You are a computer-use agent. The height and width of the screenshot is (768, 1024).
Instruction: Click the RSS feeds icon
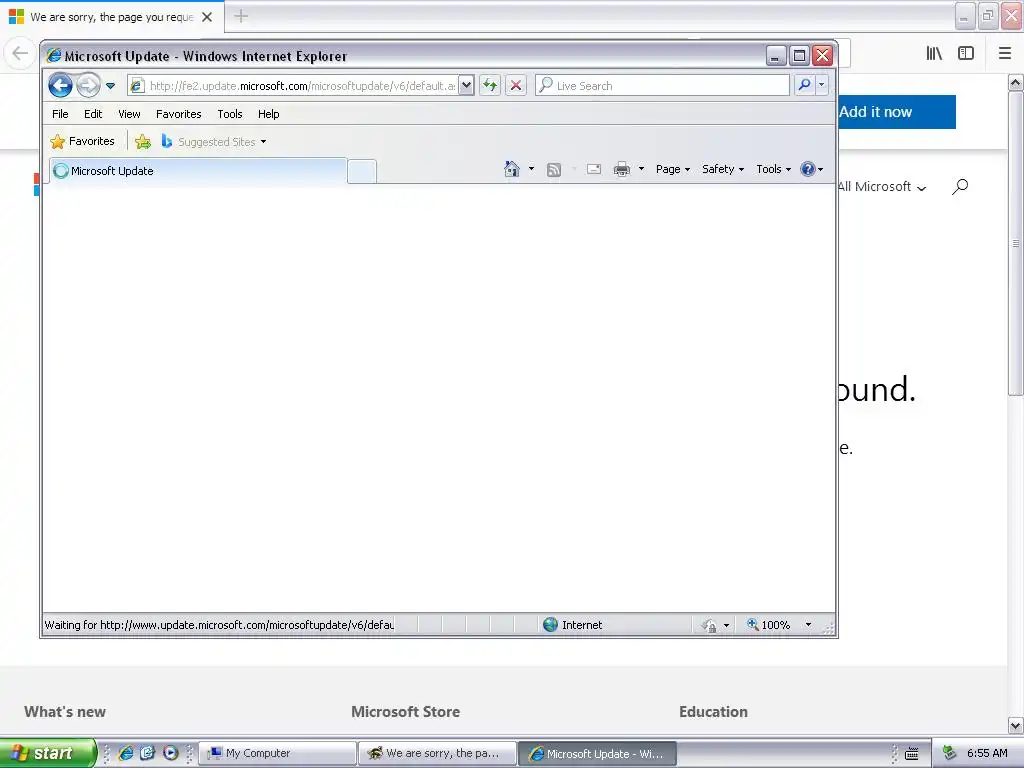554,170
